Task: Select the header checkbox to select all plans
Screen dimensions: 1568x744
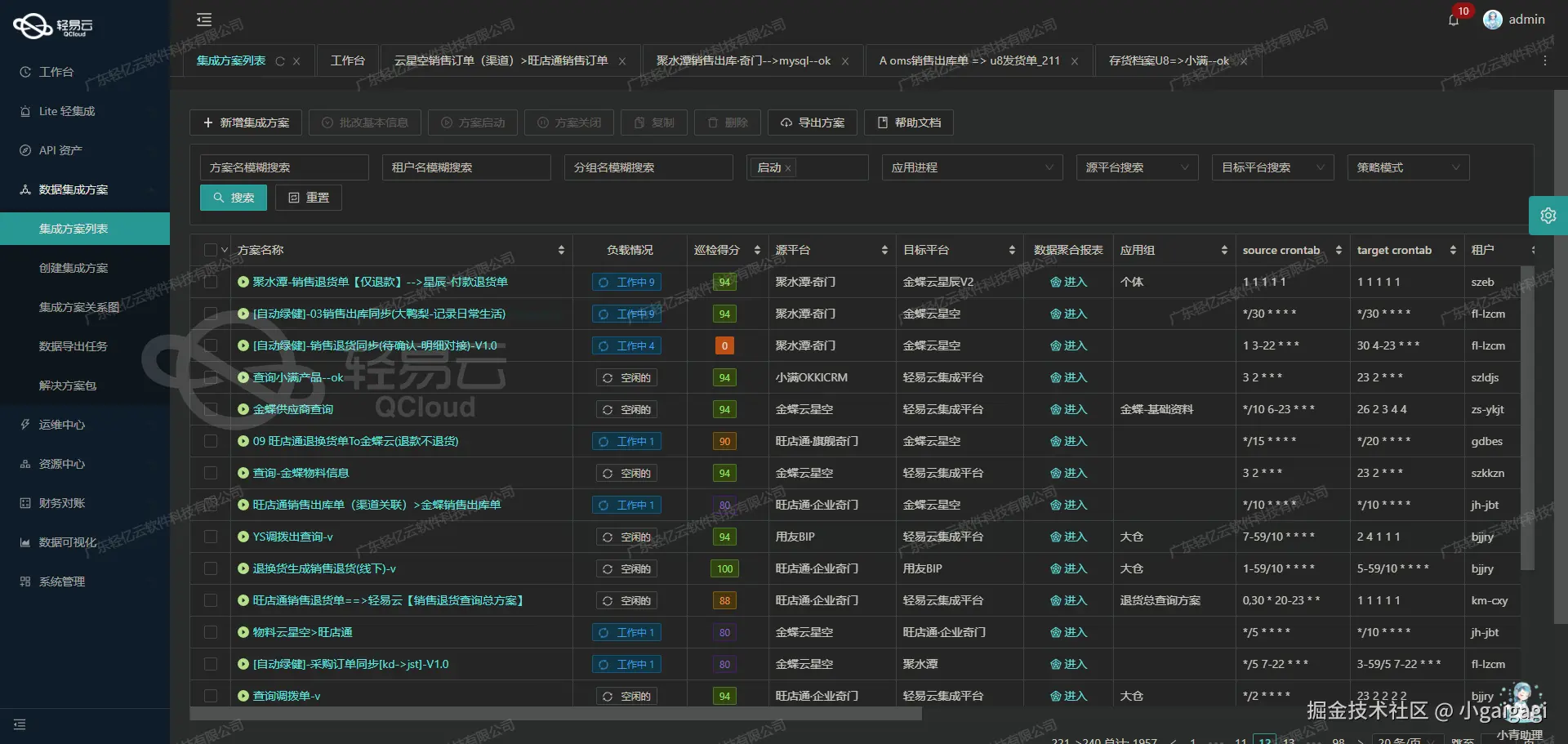Action: pyautogui.click(x=211, y=249)
